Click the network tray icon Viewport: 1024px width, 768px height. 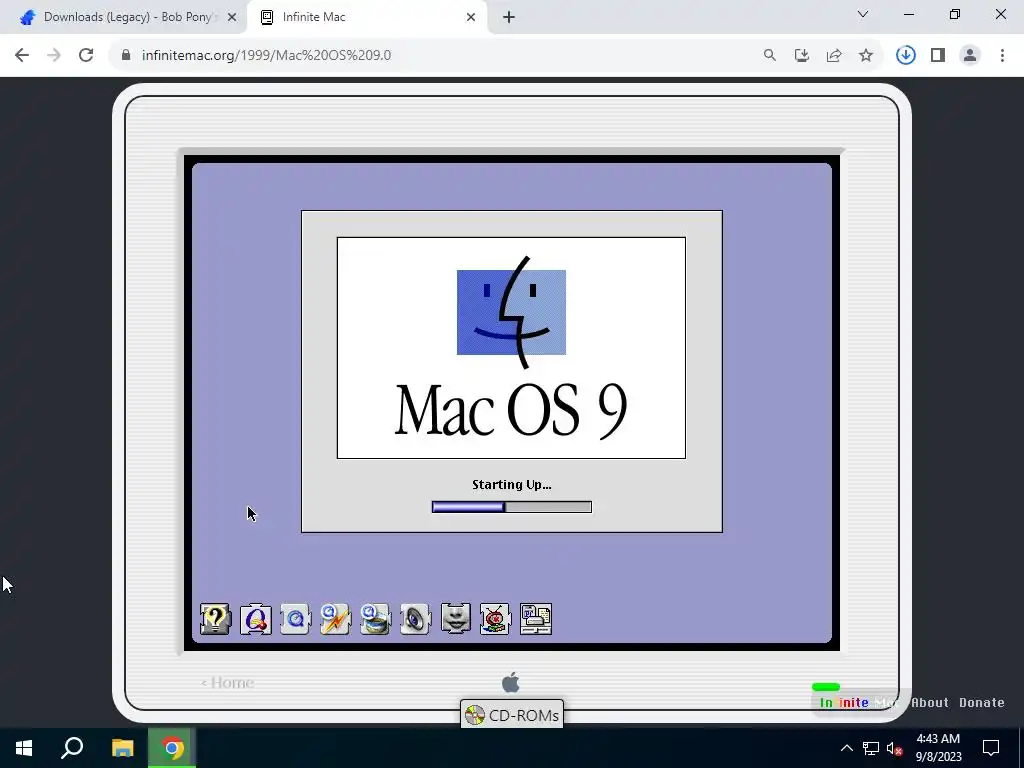tap(871, 748)
